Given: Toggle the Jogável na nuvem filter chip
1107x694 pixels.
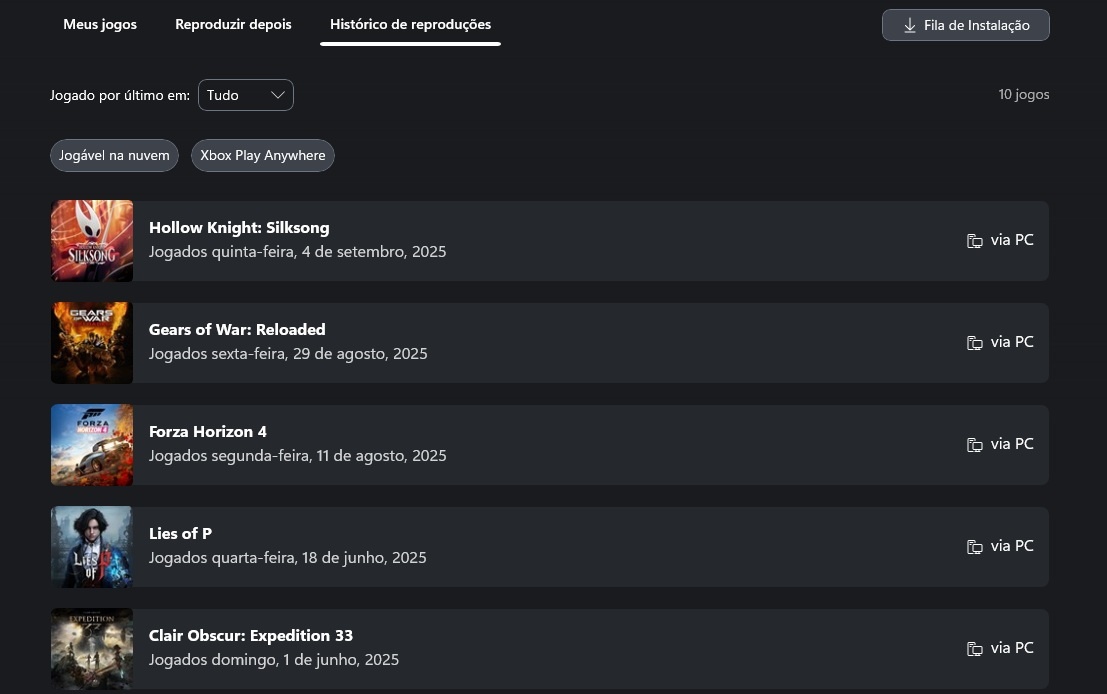Looking at the screenshot, I should pyautogui.click(x=114, y=155).
